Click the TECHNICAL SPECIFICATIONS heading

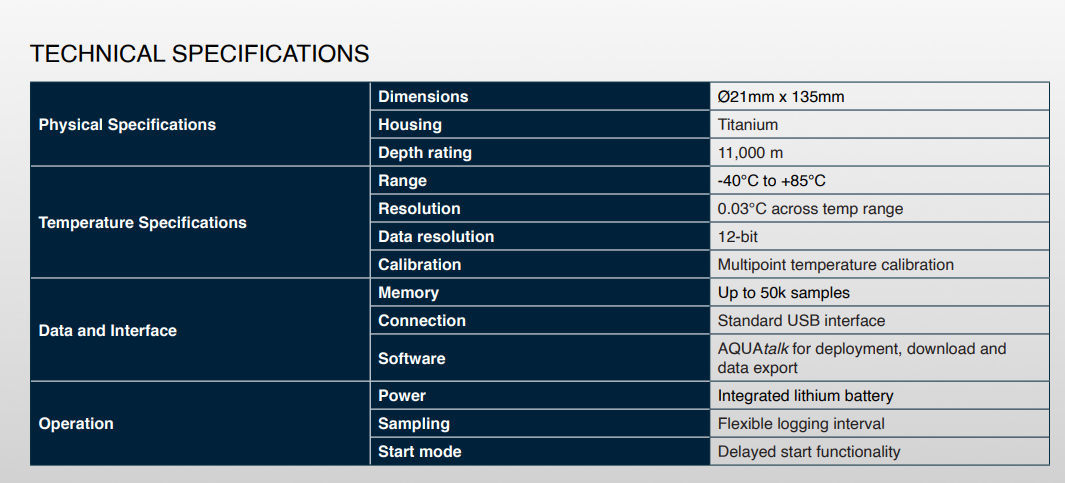tap(199, 54)
